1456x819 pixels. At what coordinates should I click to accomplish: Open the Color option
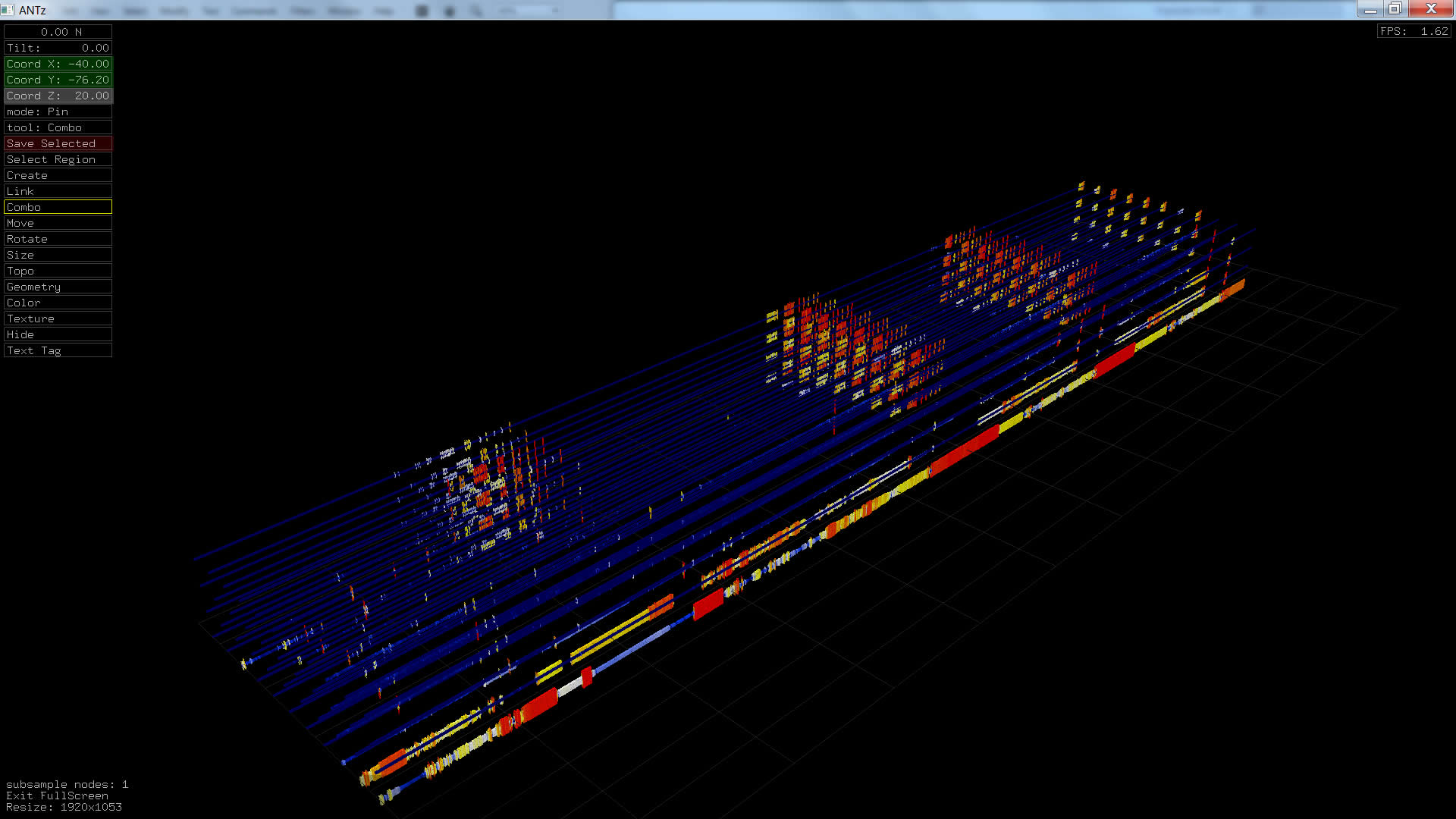[58, 303]
